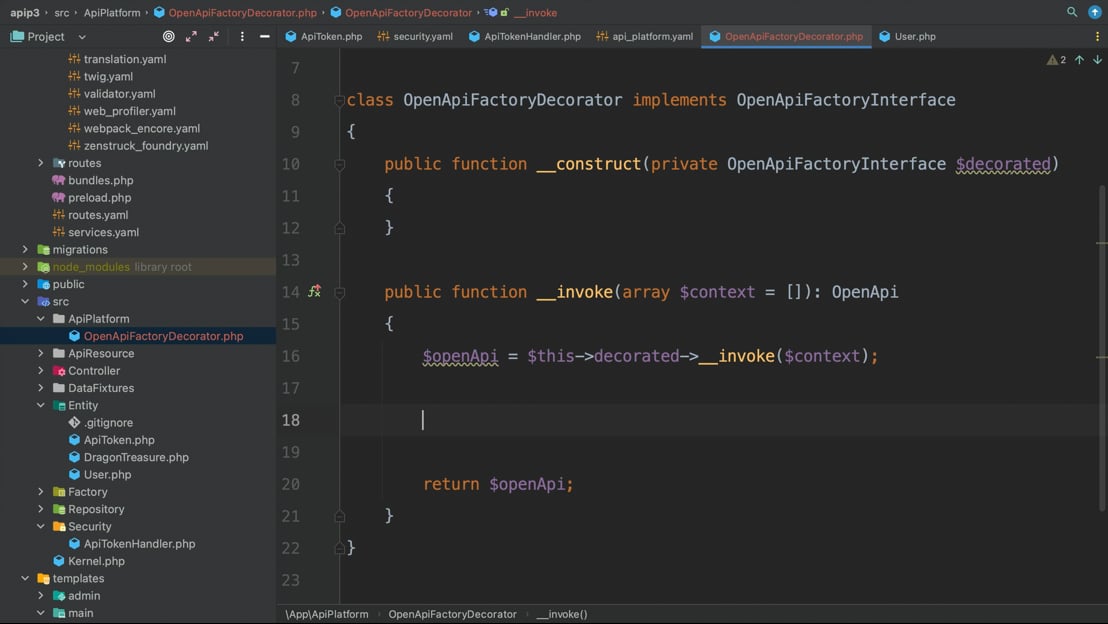1108x624 pixels.
Task: Click OpenApiFactoryDecorator class in navigation bar
Action: (401, 13)
